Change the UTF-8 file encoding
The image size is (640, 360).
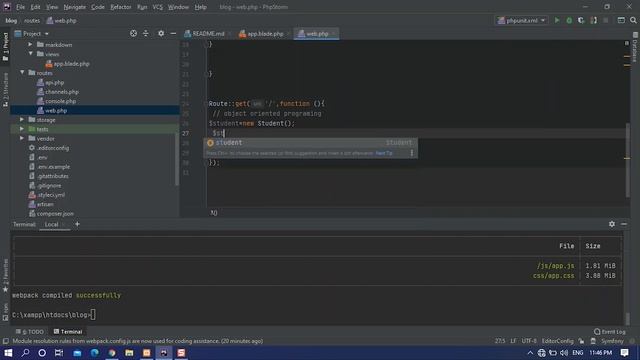pos(529,341)
